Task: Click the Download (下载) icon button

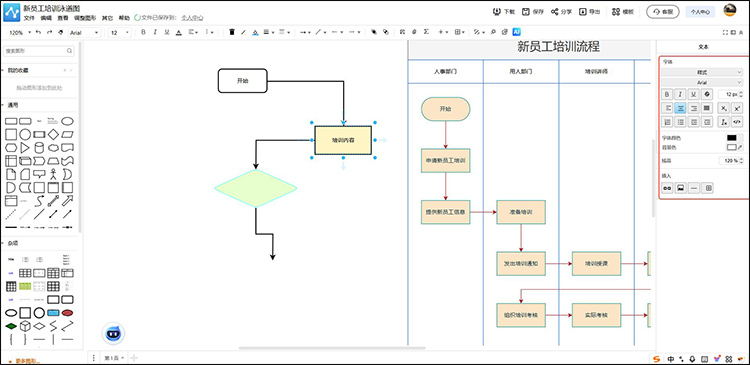Action: coord(496,11)
